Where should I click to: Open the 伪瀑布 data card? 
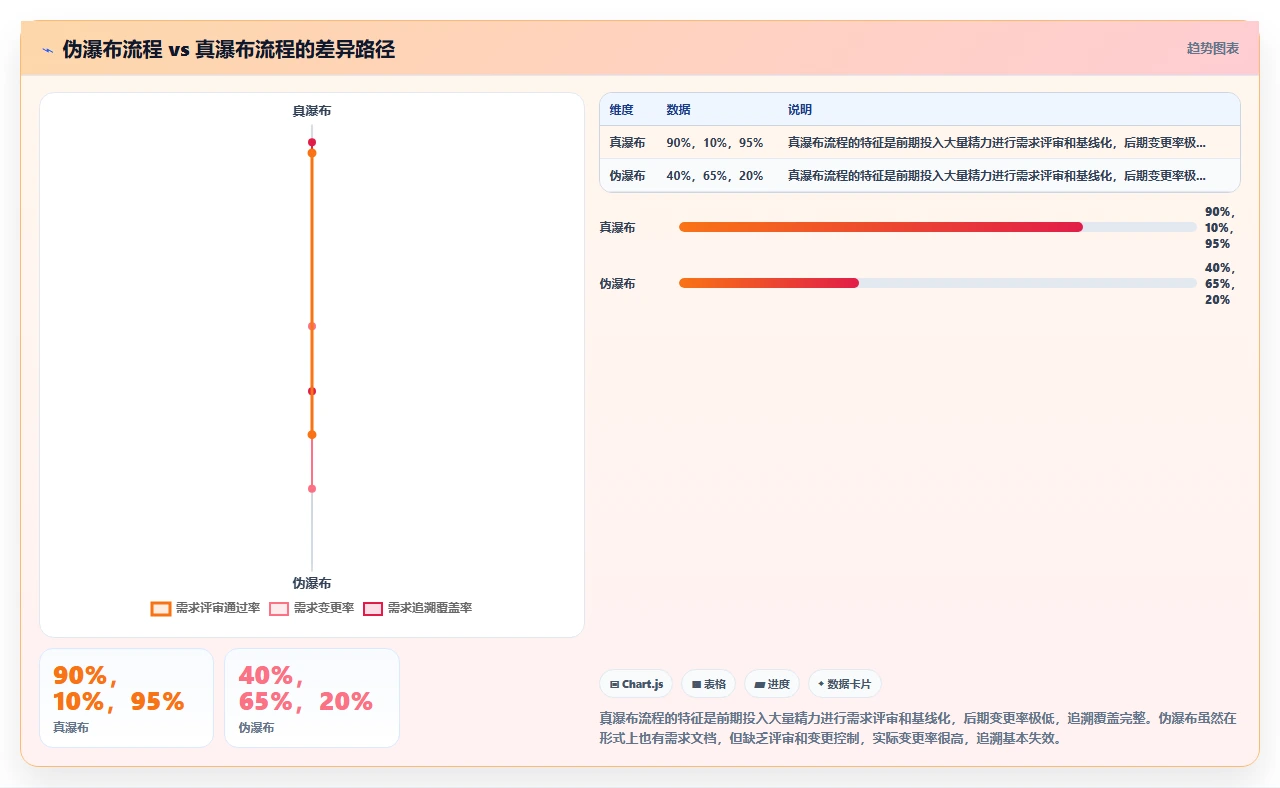[x=312, y=698]
